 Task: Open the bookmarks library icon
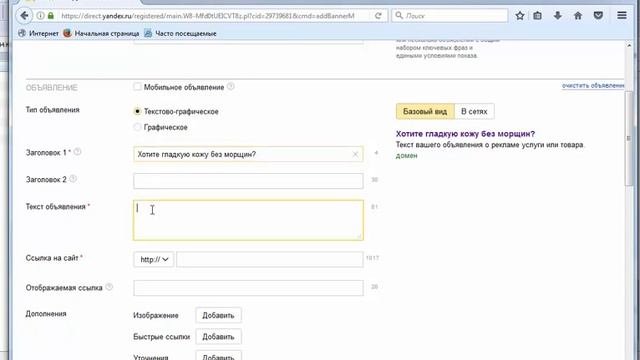click(538, 16)
